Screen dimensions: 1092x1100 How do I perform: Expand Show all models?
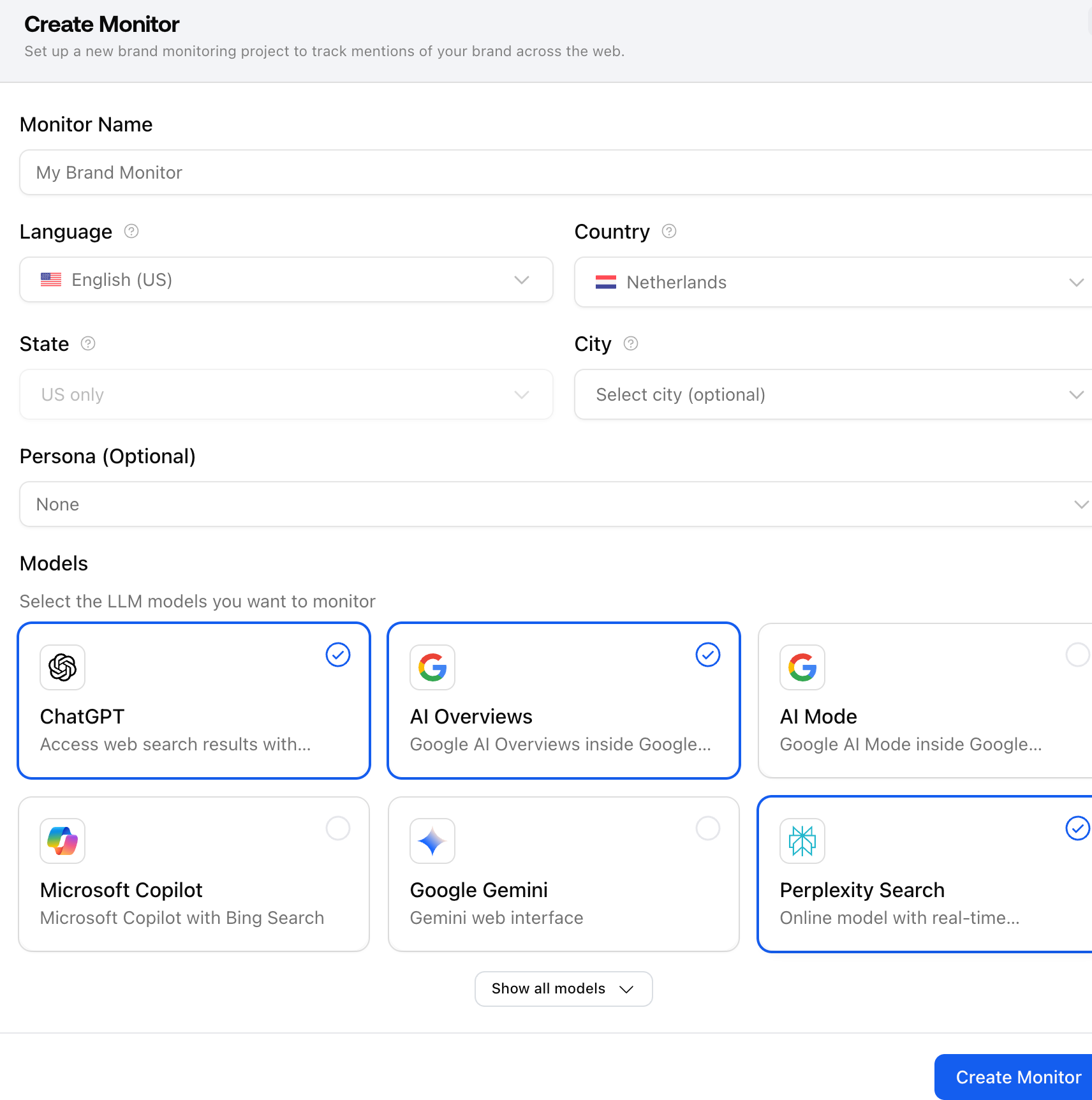coord(563,988)
